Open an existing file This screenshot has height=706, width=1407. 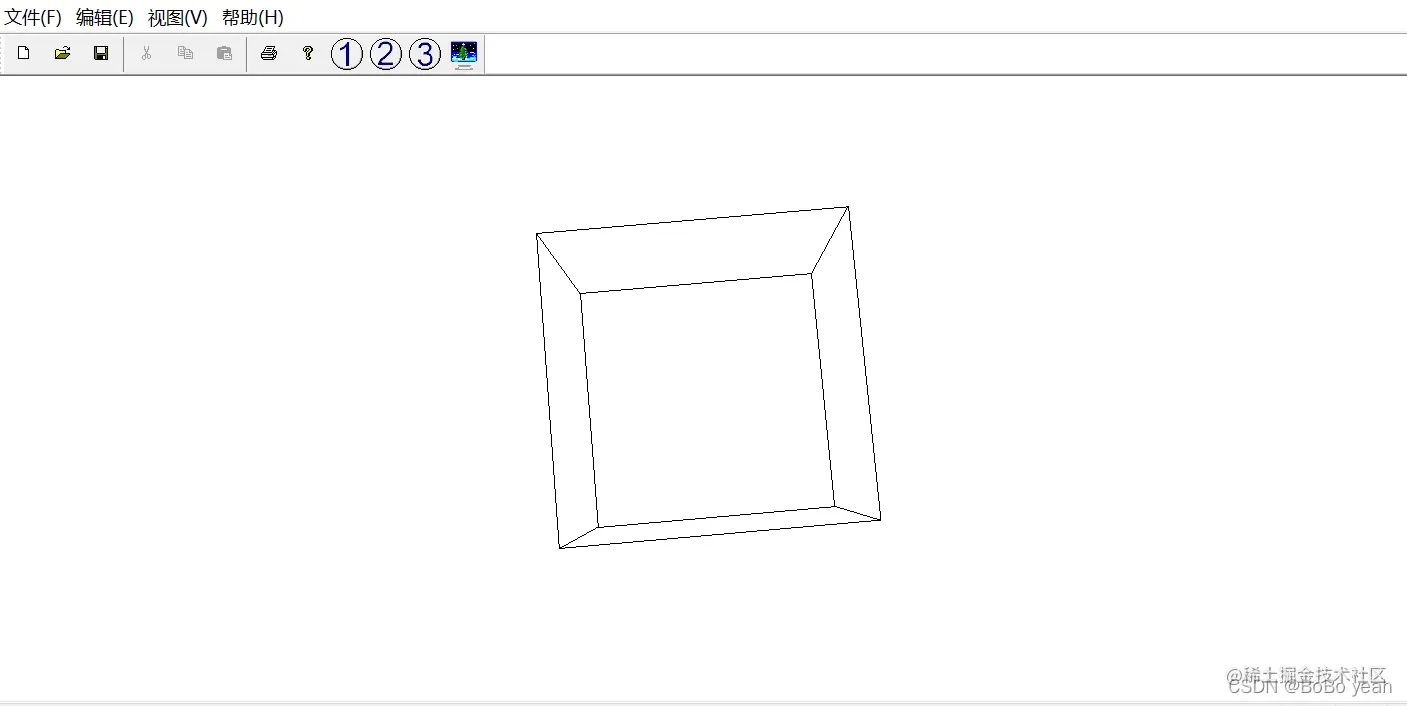[62, 53]
